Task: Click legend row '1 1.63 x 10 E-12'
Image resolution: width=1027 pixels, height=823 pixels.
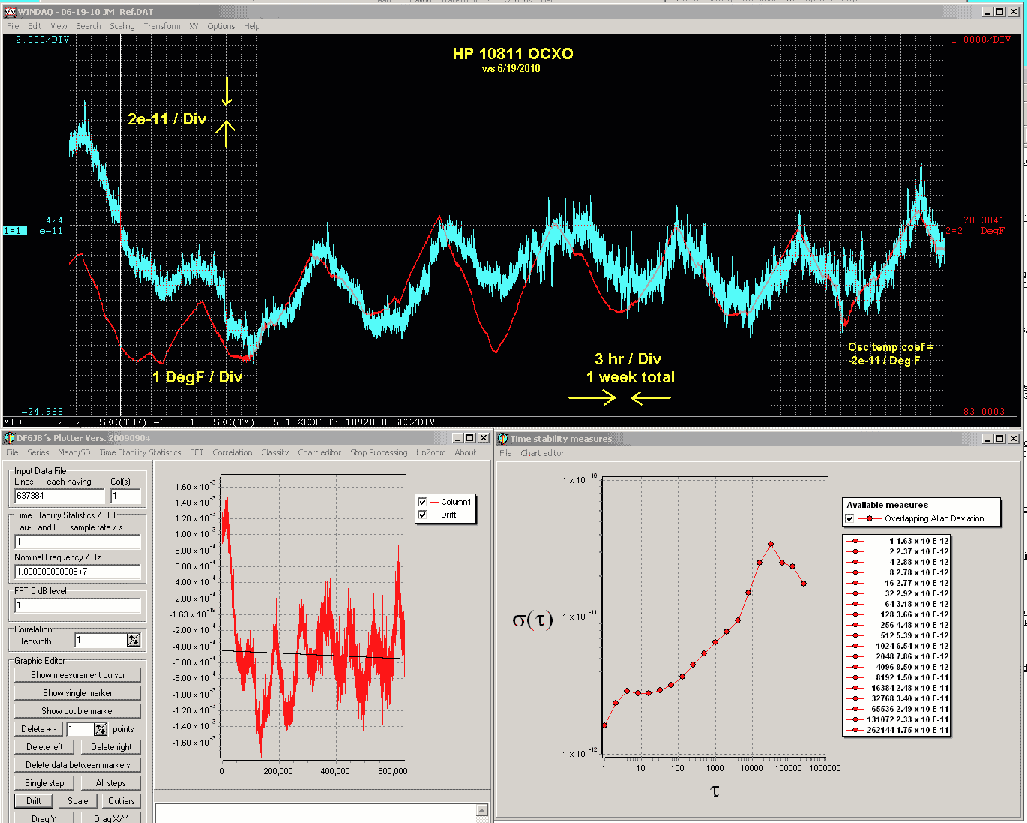Action: (x=896, y=541)
